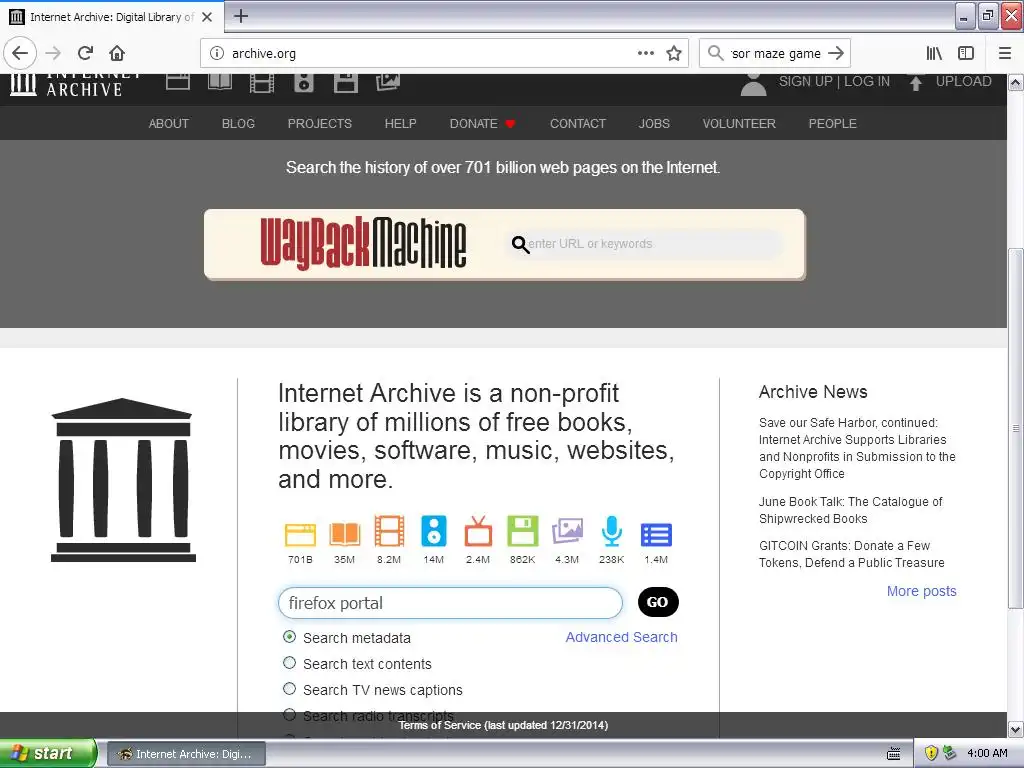This screenshot has height=768, width=1024.
Task: Open concerts microphone icon labeled 238K
Action: (612, 531)
